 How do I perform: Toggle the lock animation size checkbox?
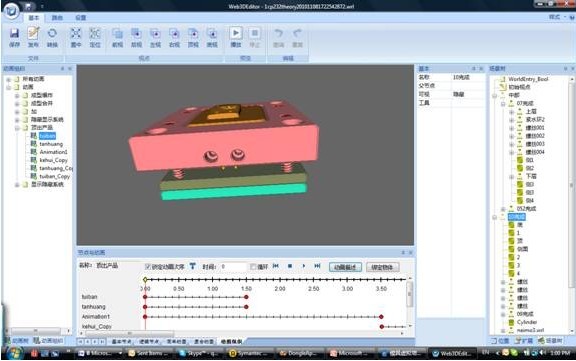[x=148, y=267]
